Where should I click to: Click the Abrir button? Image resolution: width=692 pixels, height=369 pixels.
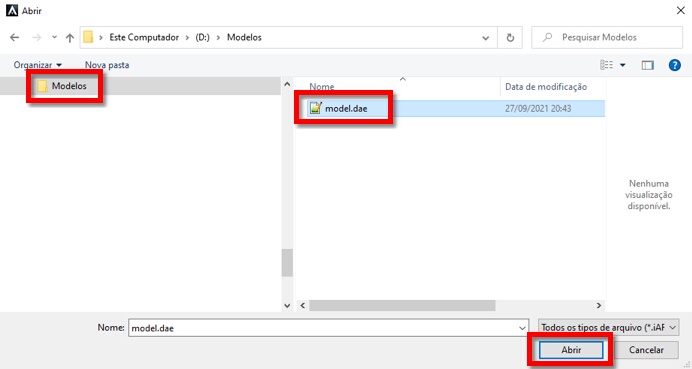pyautogui.click(x=571, y=350)
